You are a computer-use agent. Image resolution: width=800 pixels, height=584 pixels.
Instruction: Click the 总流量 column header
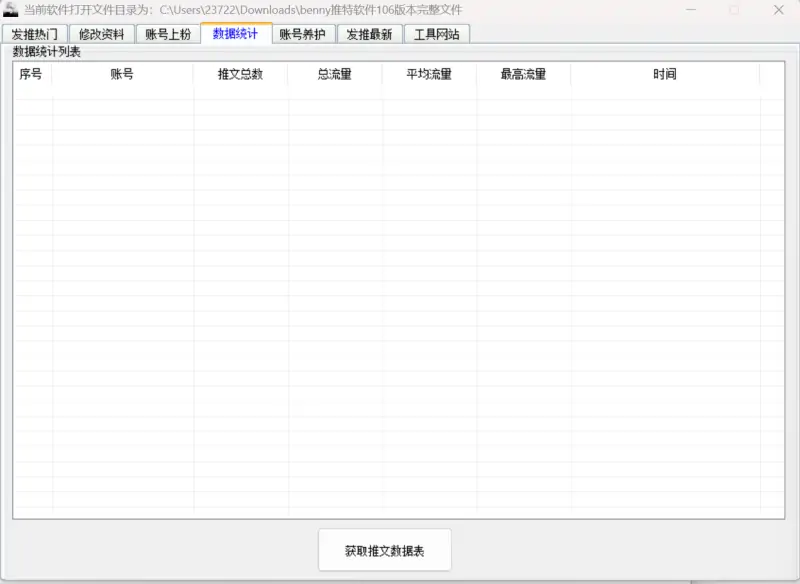tap(335, 74)
